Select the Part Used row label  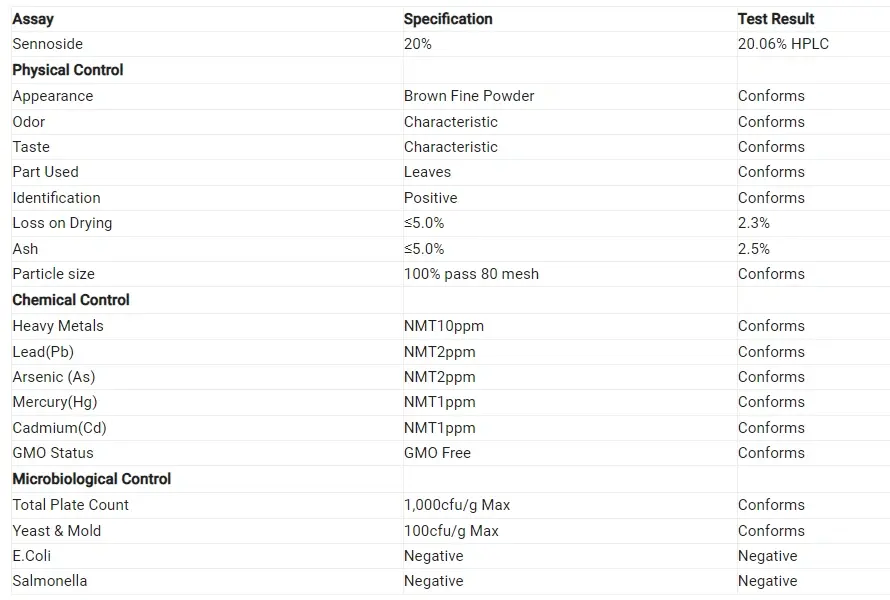pos(45,172)
